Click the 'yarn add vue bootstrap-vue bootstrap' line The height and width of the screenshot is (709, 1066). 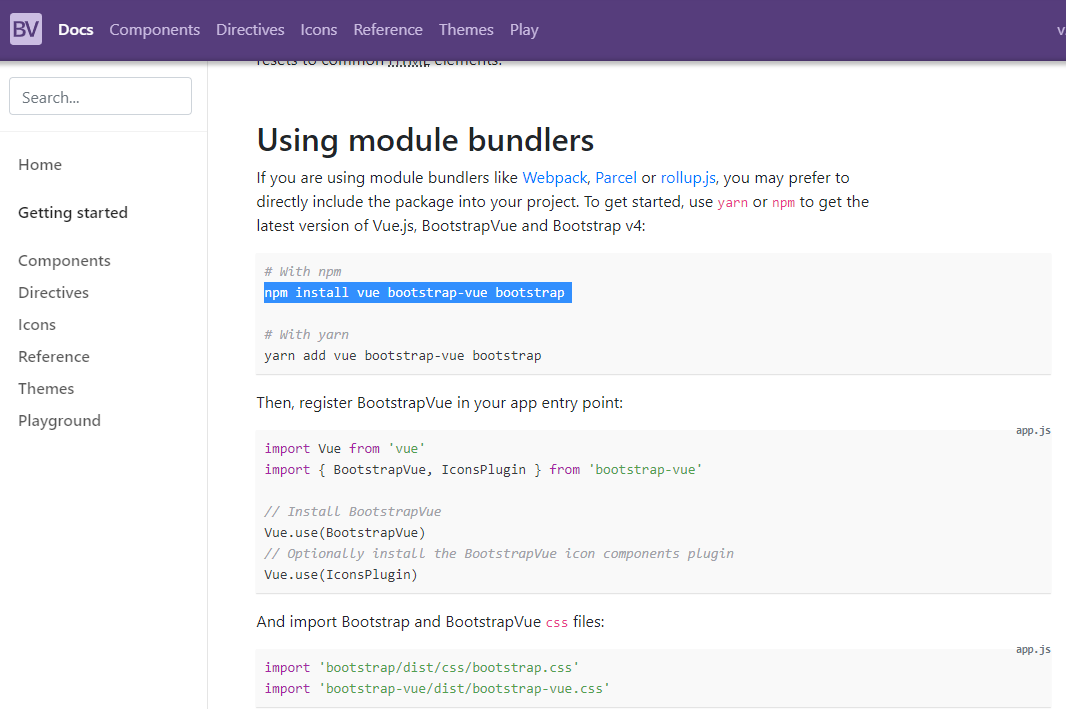click(402, 356)
